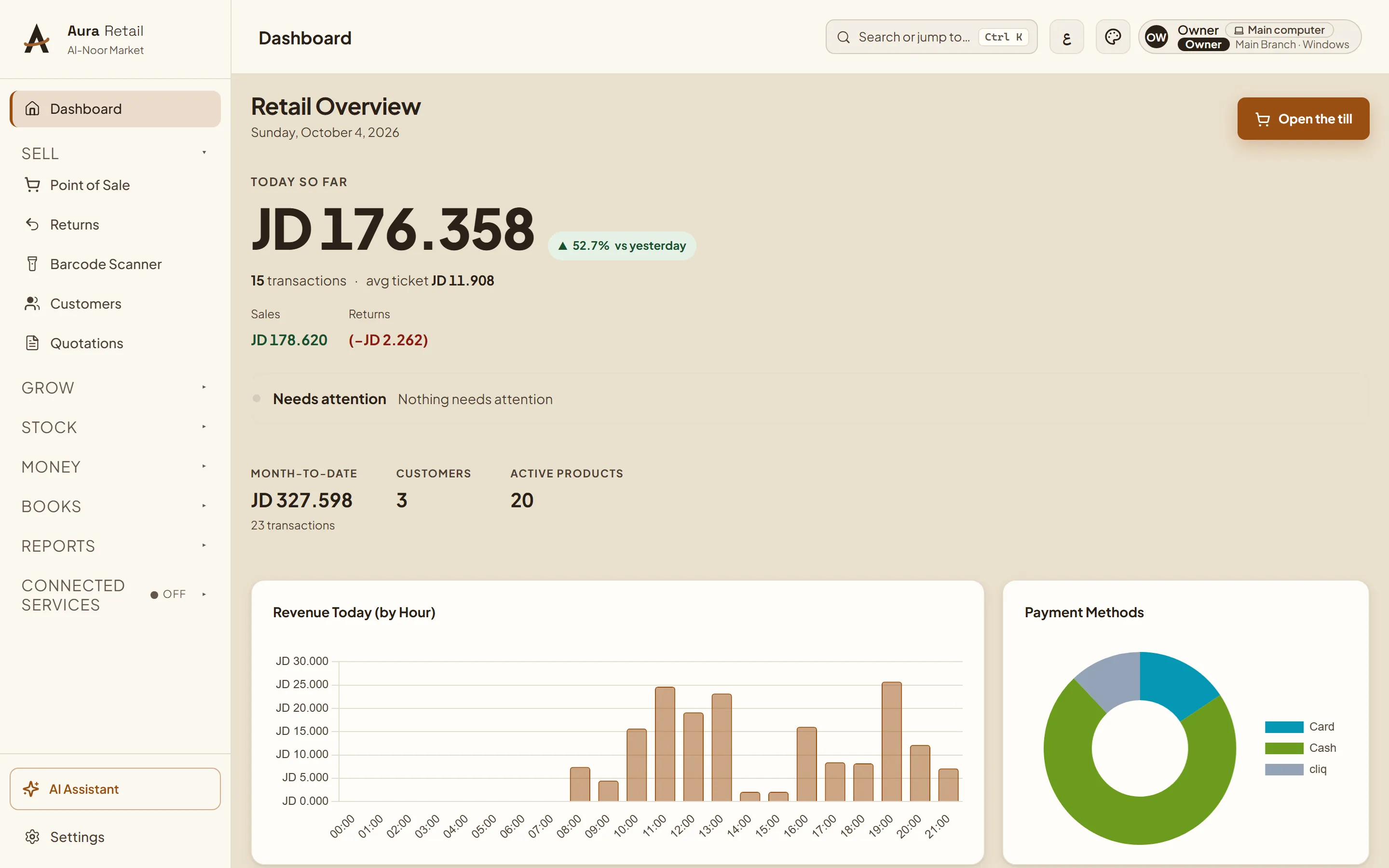Expand the MONEY section

click(115, 467)
